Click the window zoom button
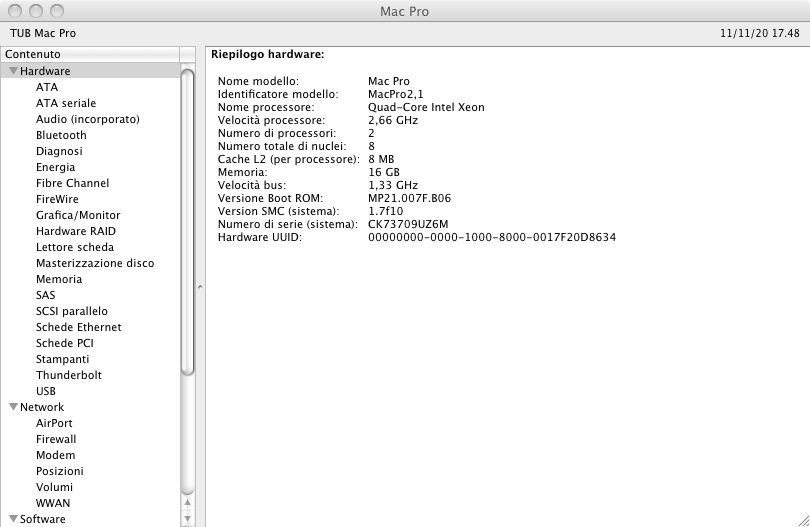 [x=57, y=11]
